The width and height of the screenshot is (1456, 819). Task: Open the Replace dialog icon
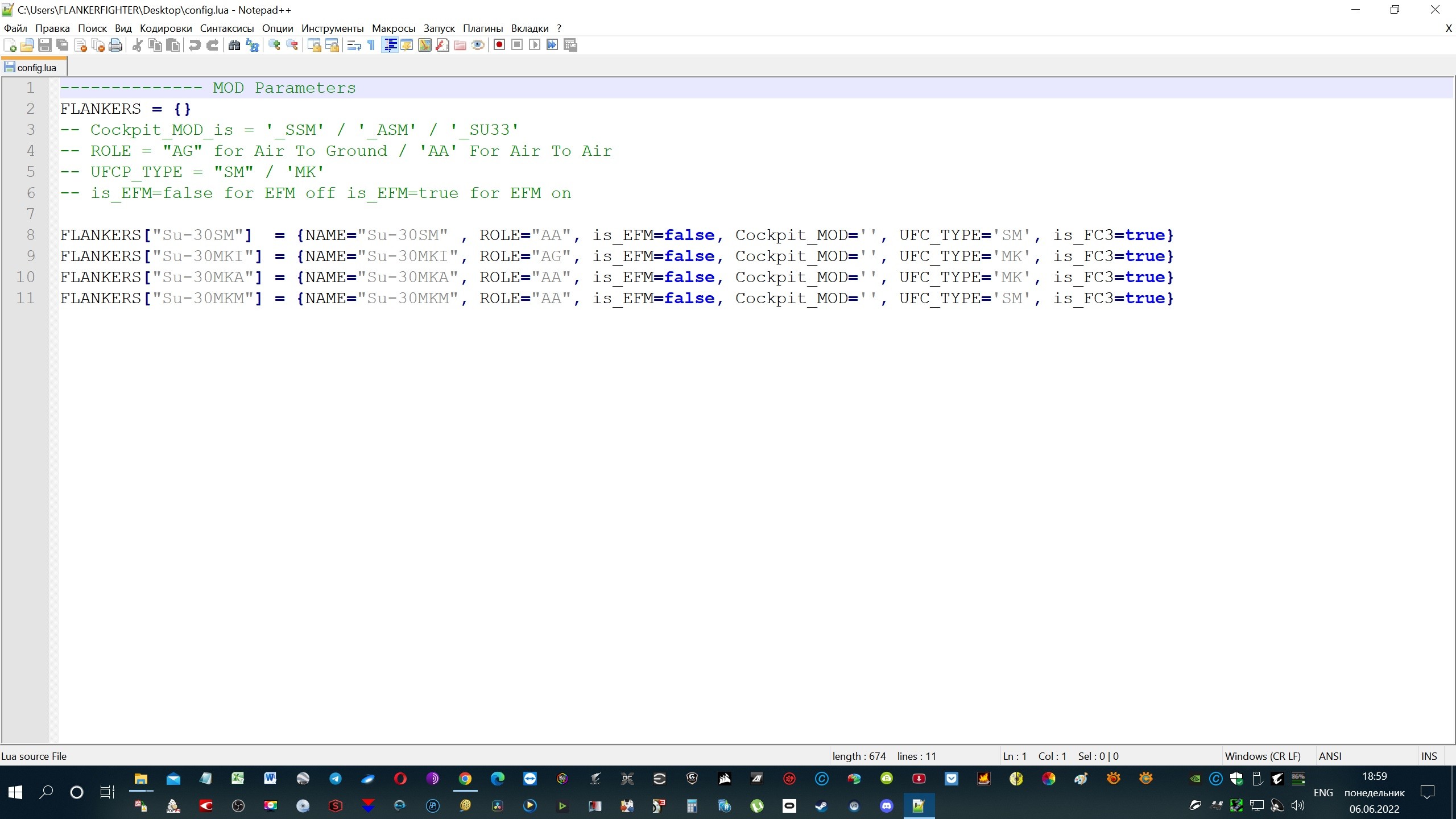[x=252, y=45]
